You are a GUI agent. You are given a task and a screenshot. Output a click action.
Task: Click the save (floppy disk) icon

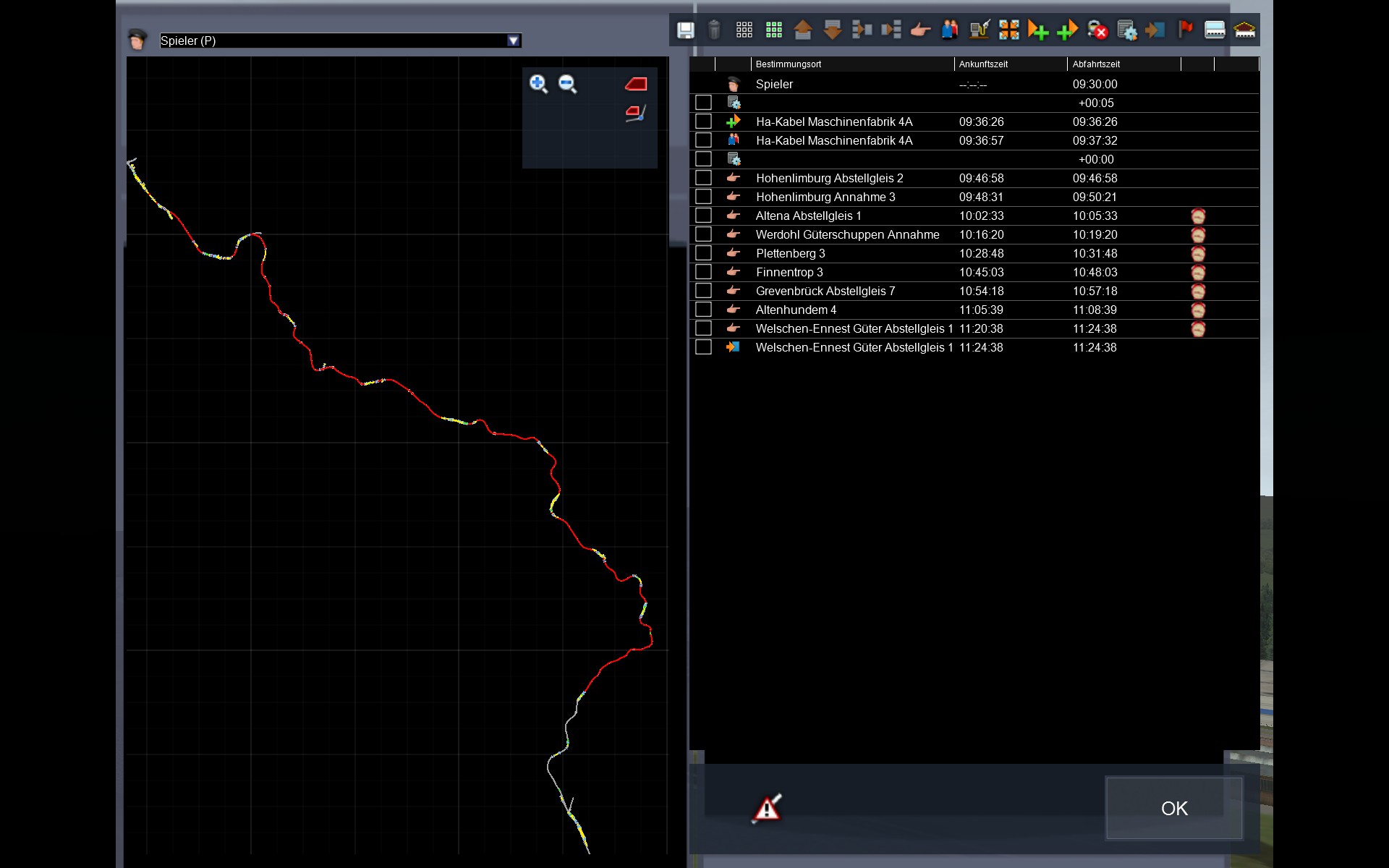(x=685, y=30)
